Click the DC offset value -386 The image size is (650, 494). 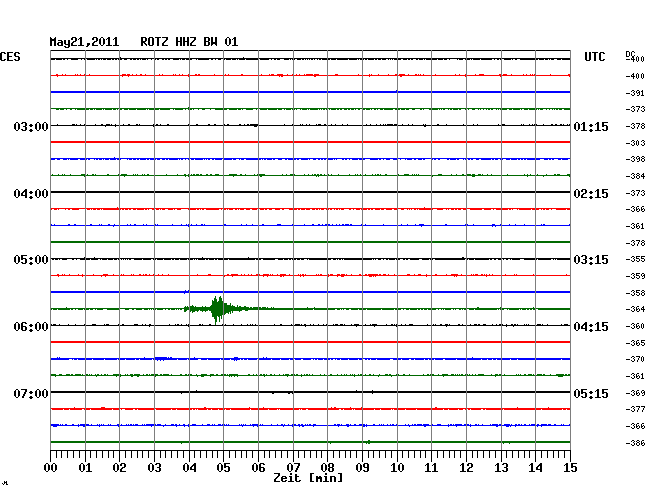pos(635,443)
